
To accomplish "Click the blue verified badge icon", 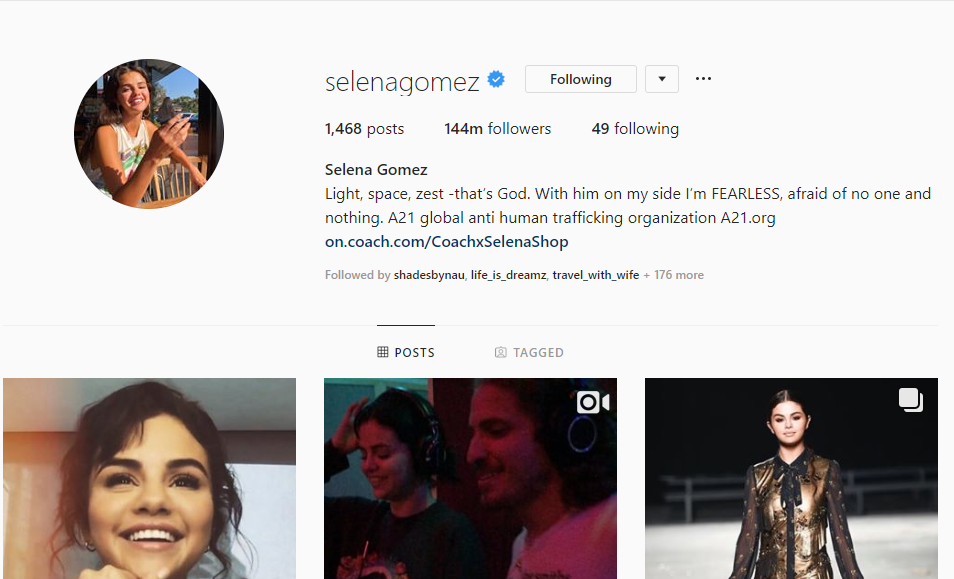I will [x=496, y=79].
